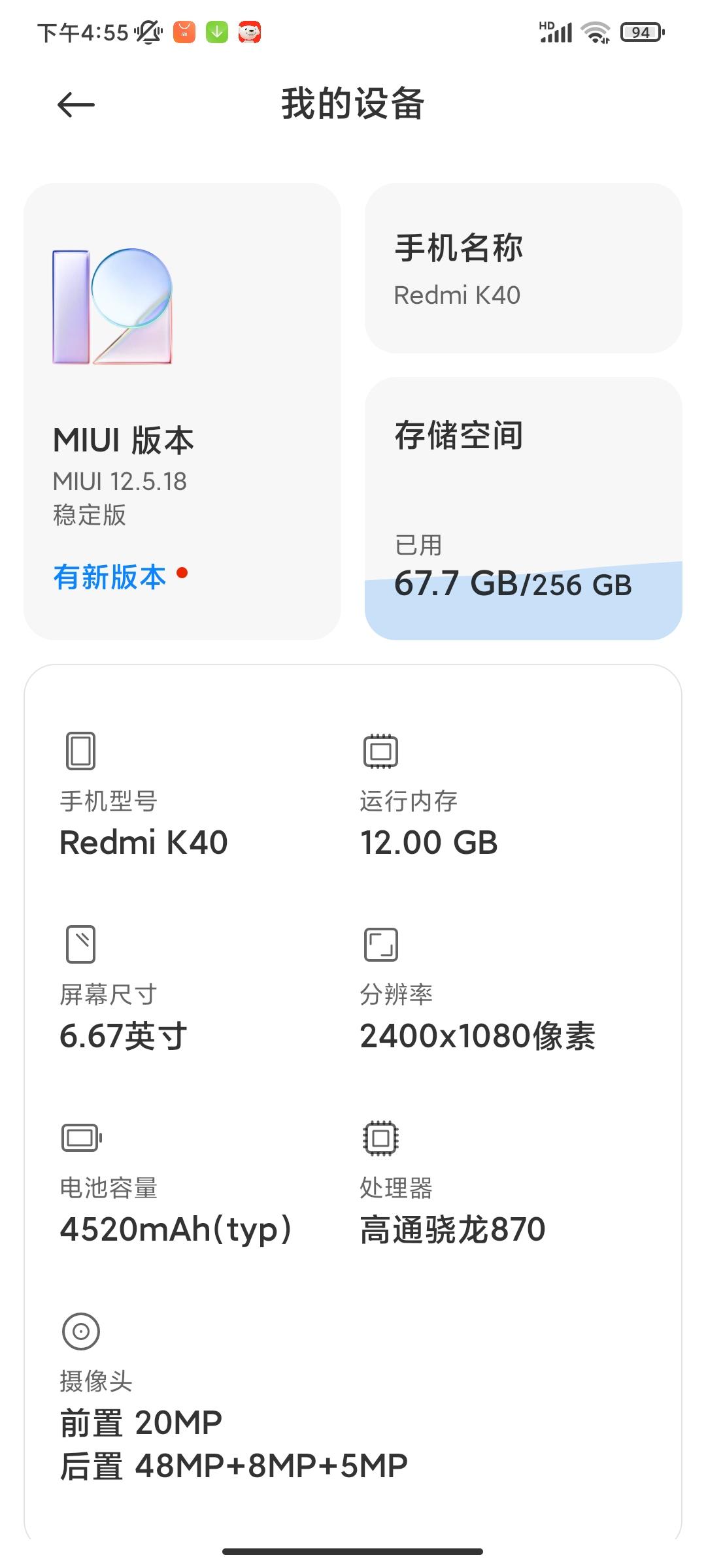Tap the Wi-Fi status bar icon
The width and height of the screenshot is (706, 1568).
(x=596, y=32)
